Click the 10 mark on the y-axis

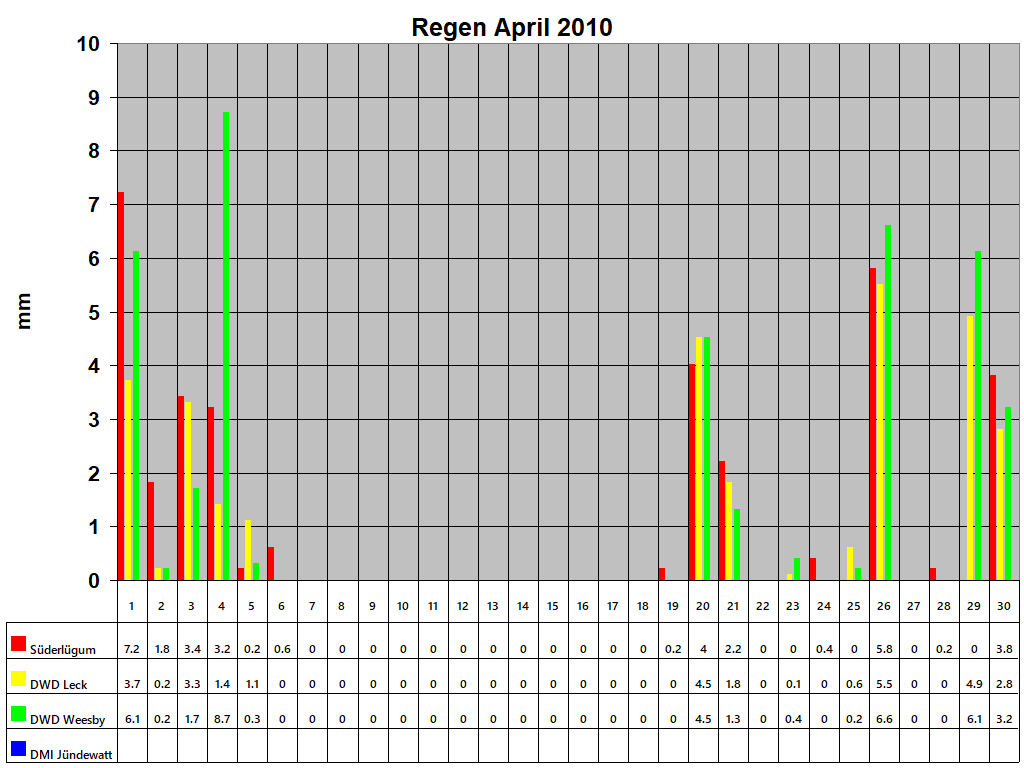(x=90, y=43)
